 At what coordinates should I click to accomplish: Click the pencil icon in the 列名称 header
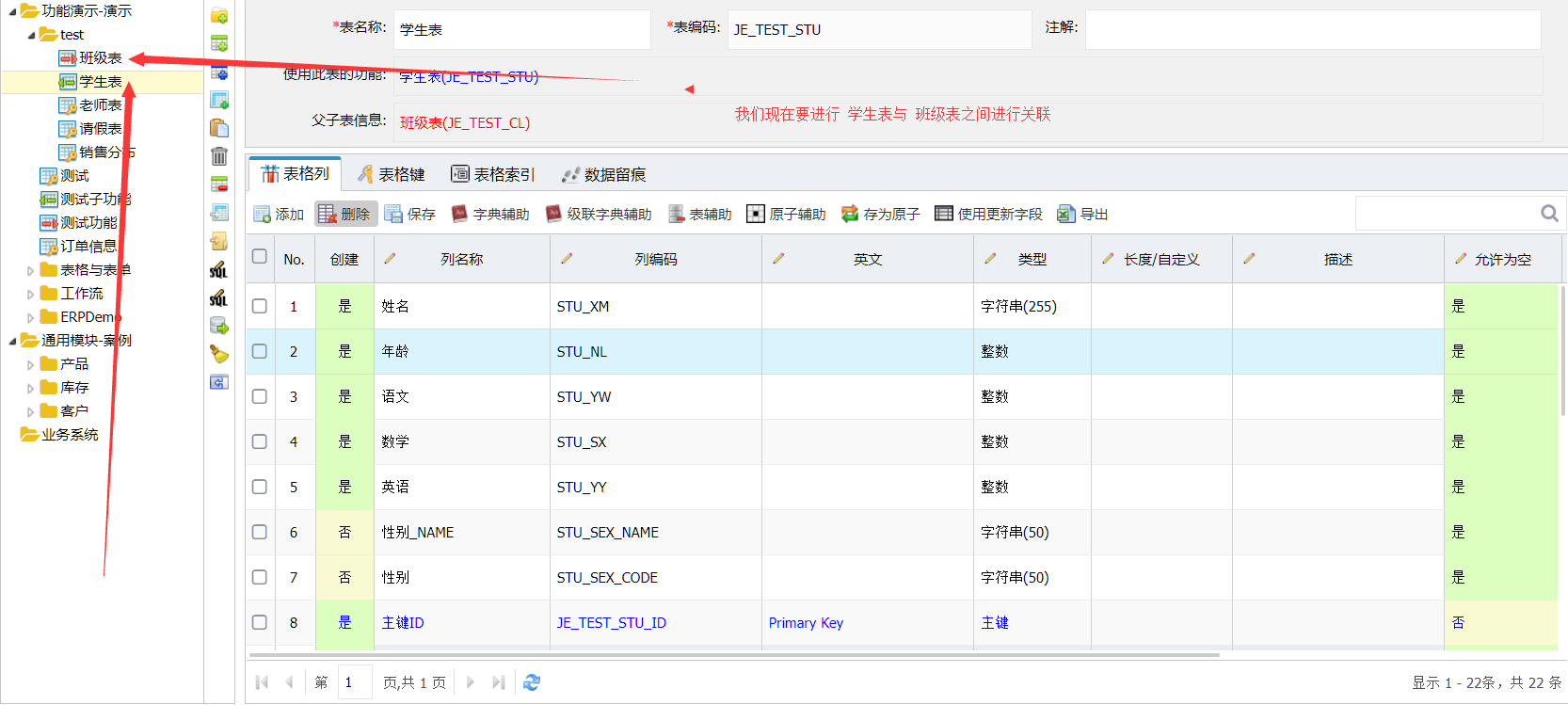390,259
